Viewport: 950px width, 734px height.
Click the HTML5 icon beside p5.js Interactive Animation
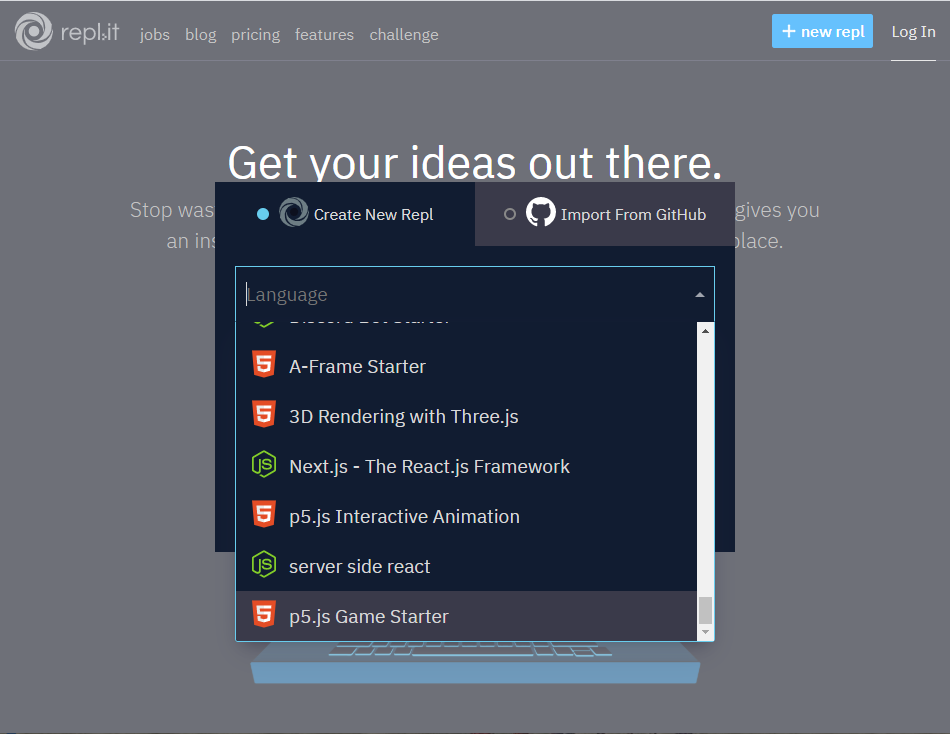[264, 514]
